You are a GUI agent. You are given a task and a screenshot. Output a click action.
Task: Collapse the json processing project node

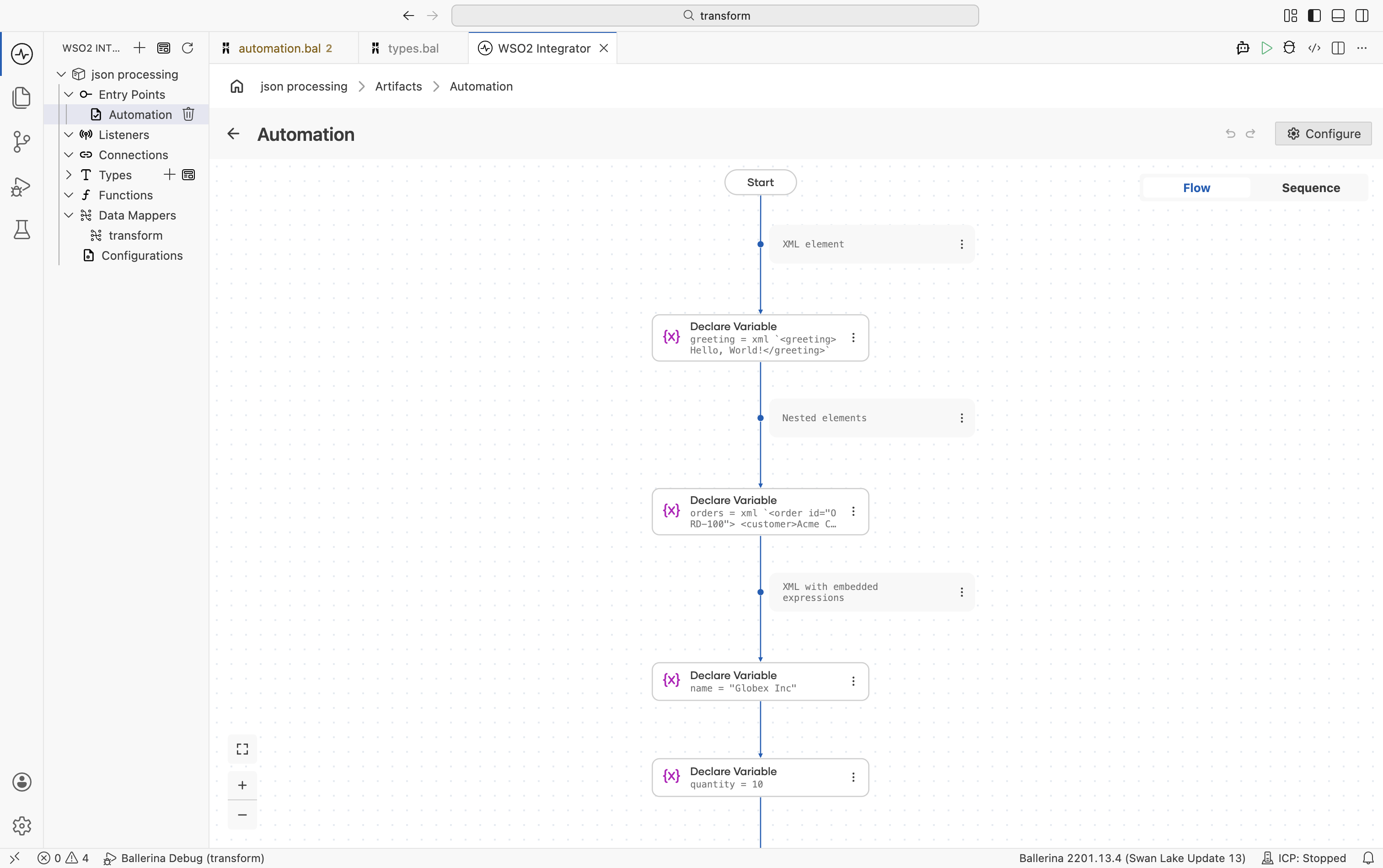pos(61,74)
